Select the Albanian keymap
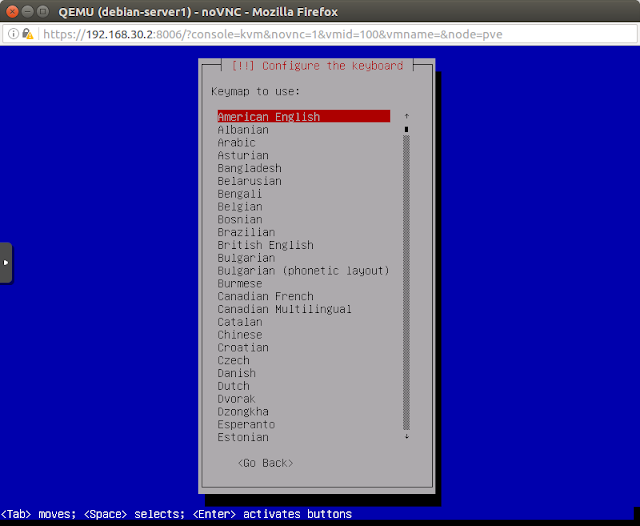Viewport: 640px width, 526px height. 243,130
